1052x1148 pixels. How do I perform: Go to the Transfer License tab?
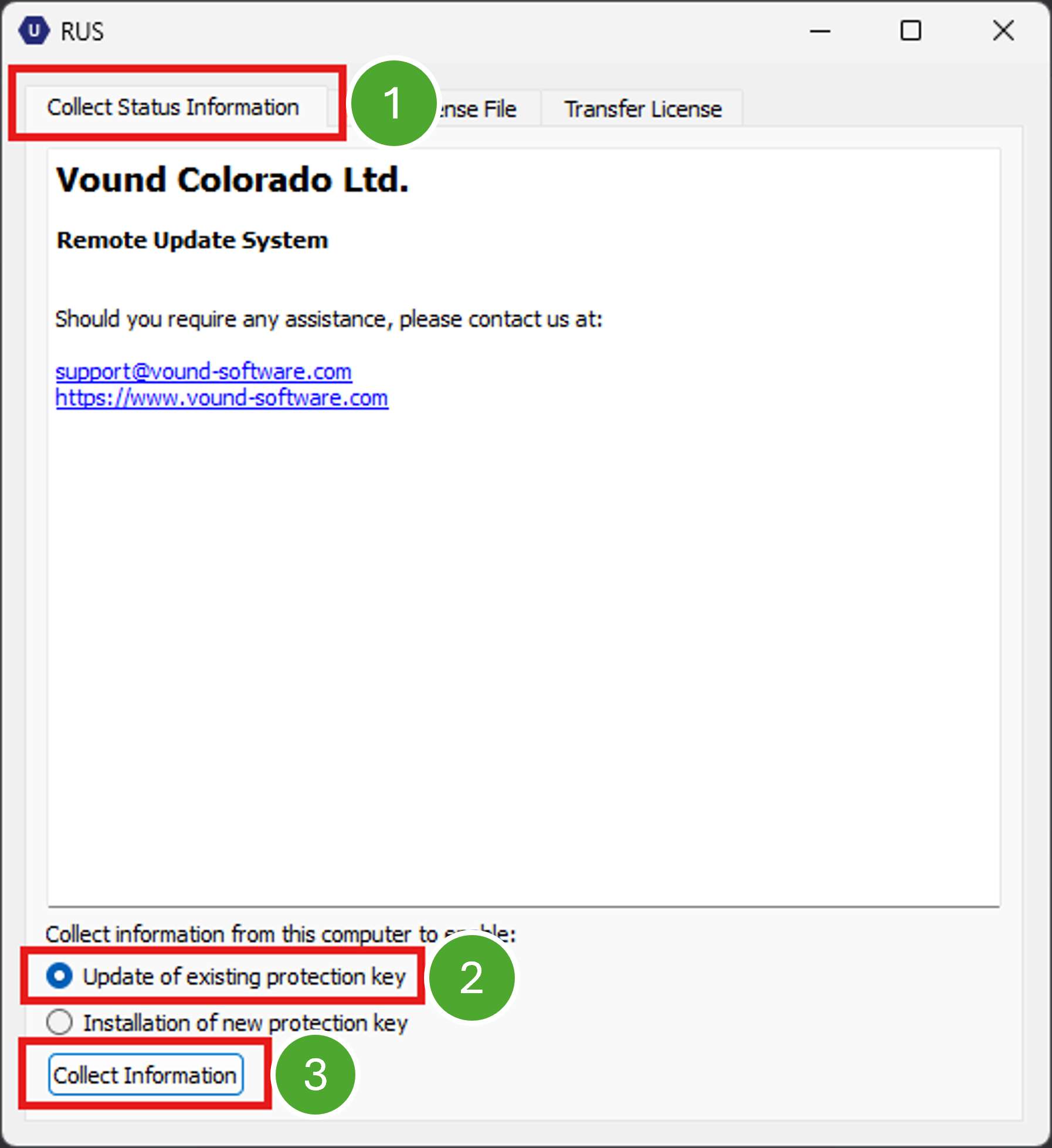tap(643, 109)
